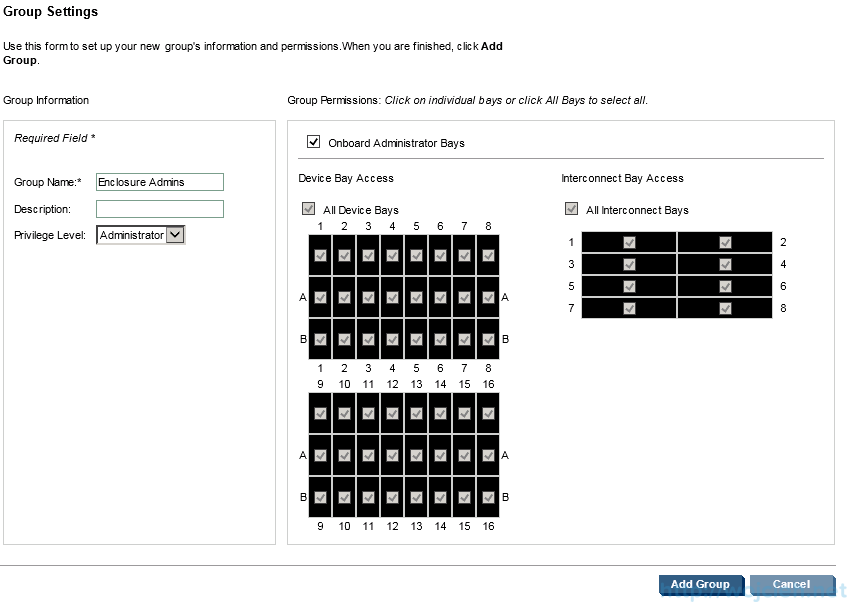Viewport: 847px width, 602px height.
Task: Toggle device bay 16 row B checkbox
Action: (488, 497)
